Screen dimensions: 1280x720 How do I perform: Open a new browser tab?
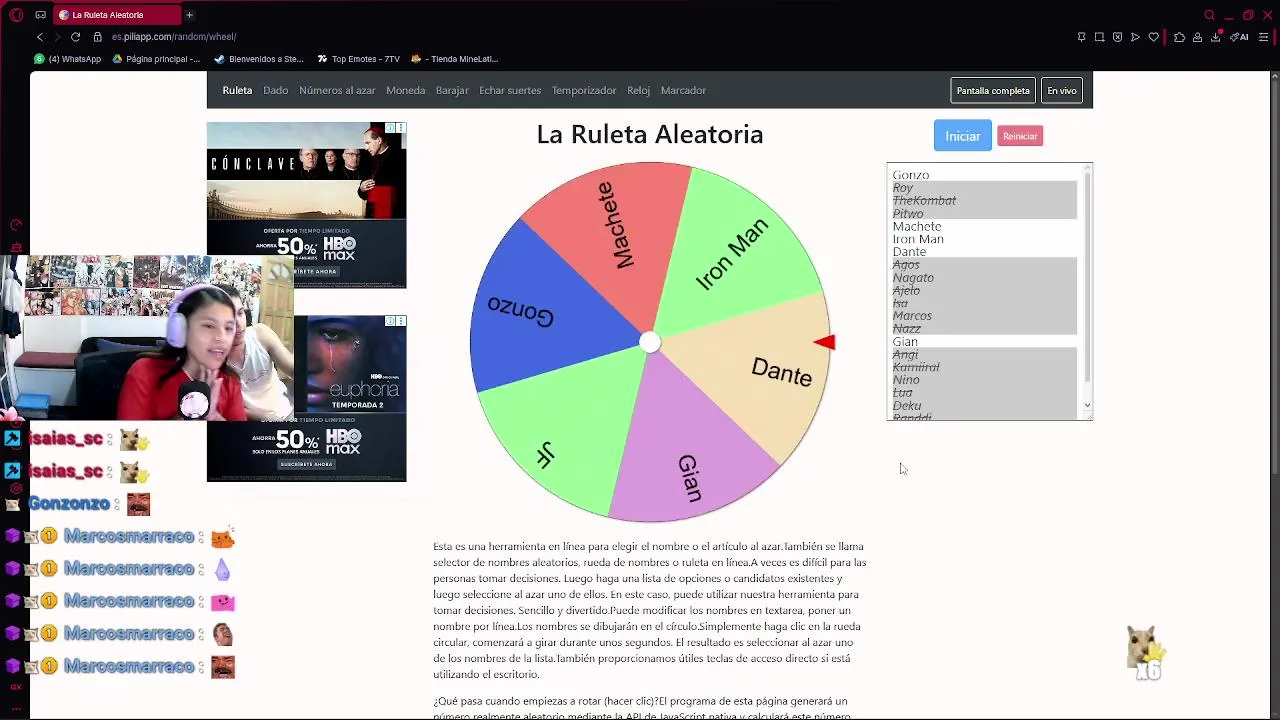[189, 15]
